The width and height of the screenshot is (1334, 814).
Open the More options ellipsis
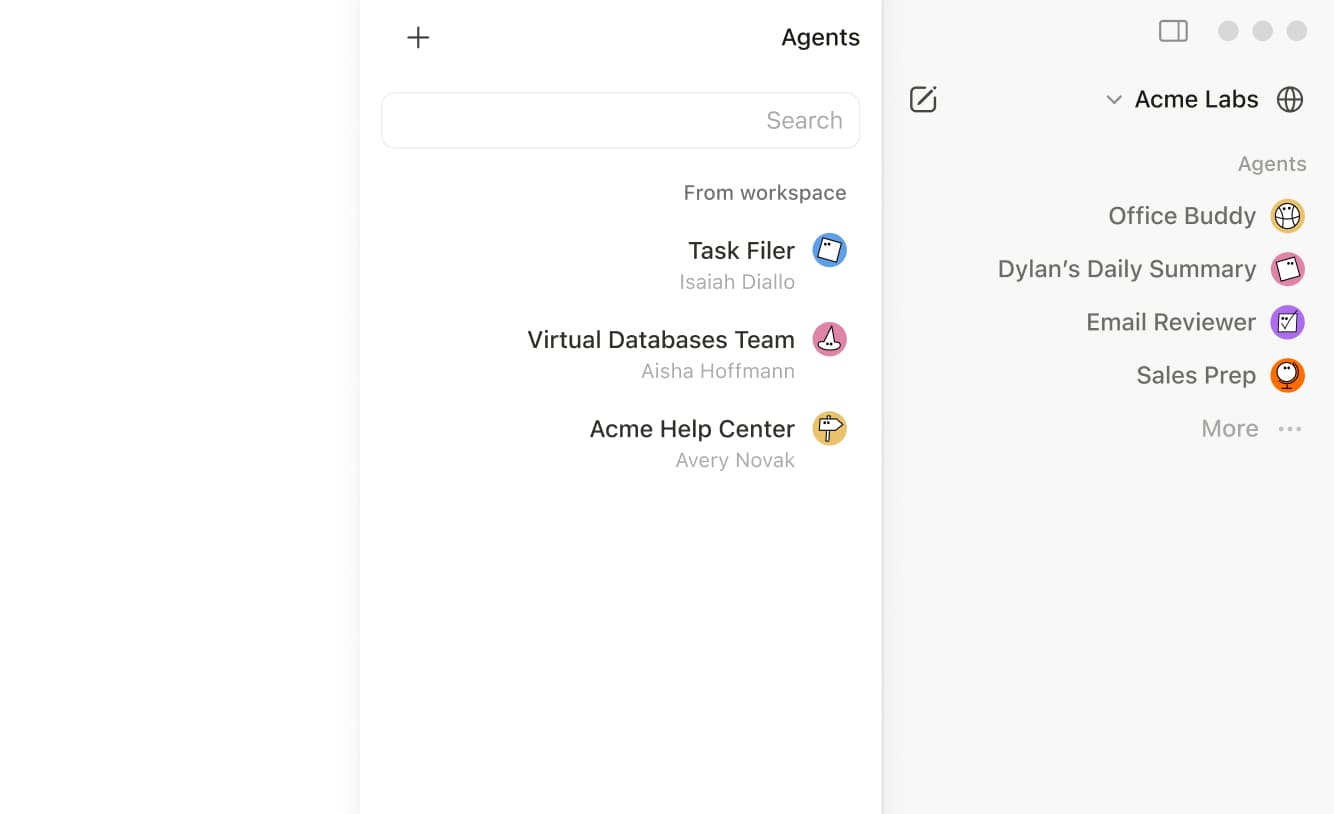tap(1290, 428)
